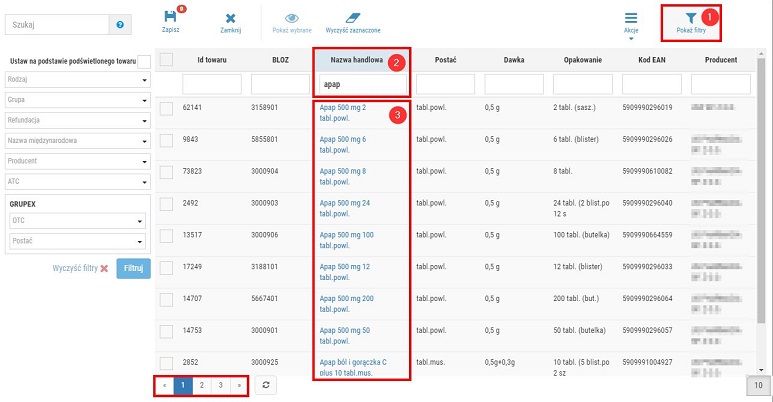773x402 pixels.
Task: Click EAN cell 5909990296019
Action: (x=647, y=108)
